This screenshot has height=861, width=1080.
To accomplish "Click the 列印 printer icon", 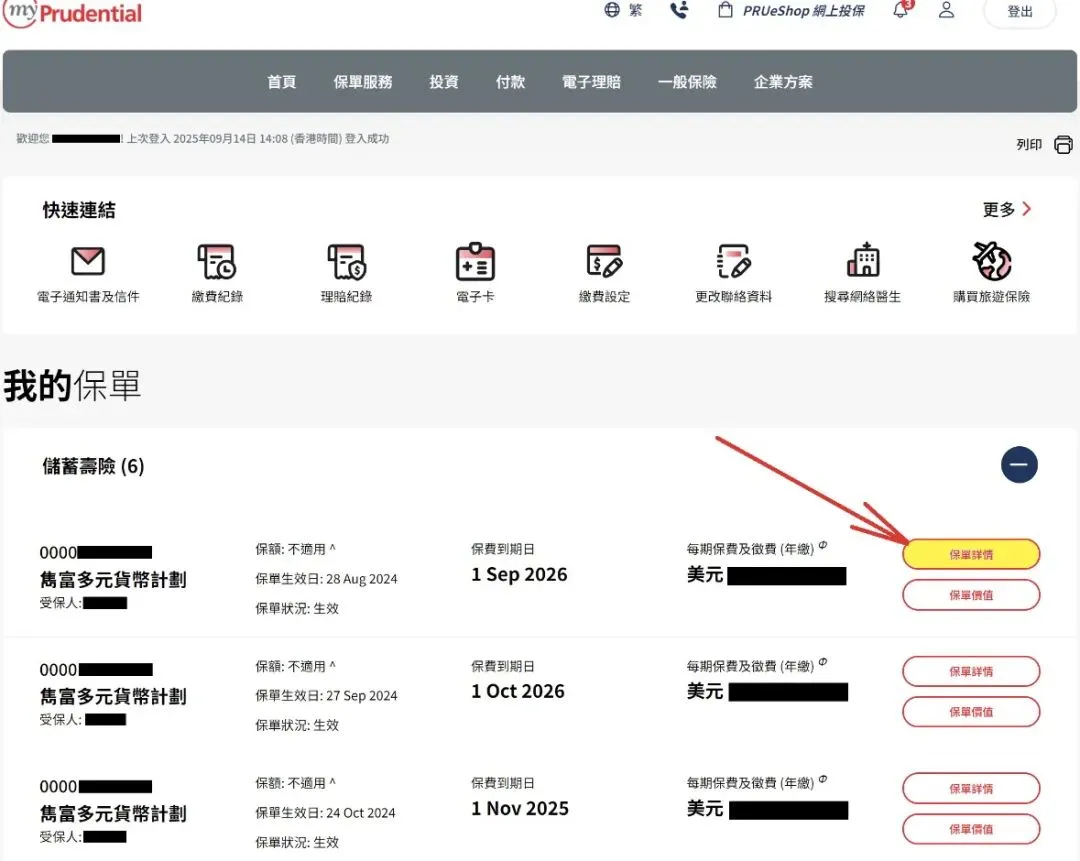I will coord(1063,145).
